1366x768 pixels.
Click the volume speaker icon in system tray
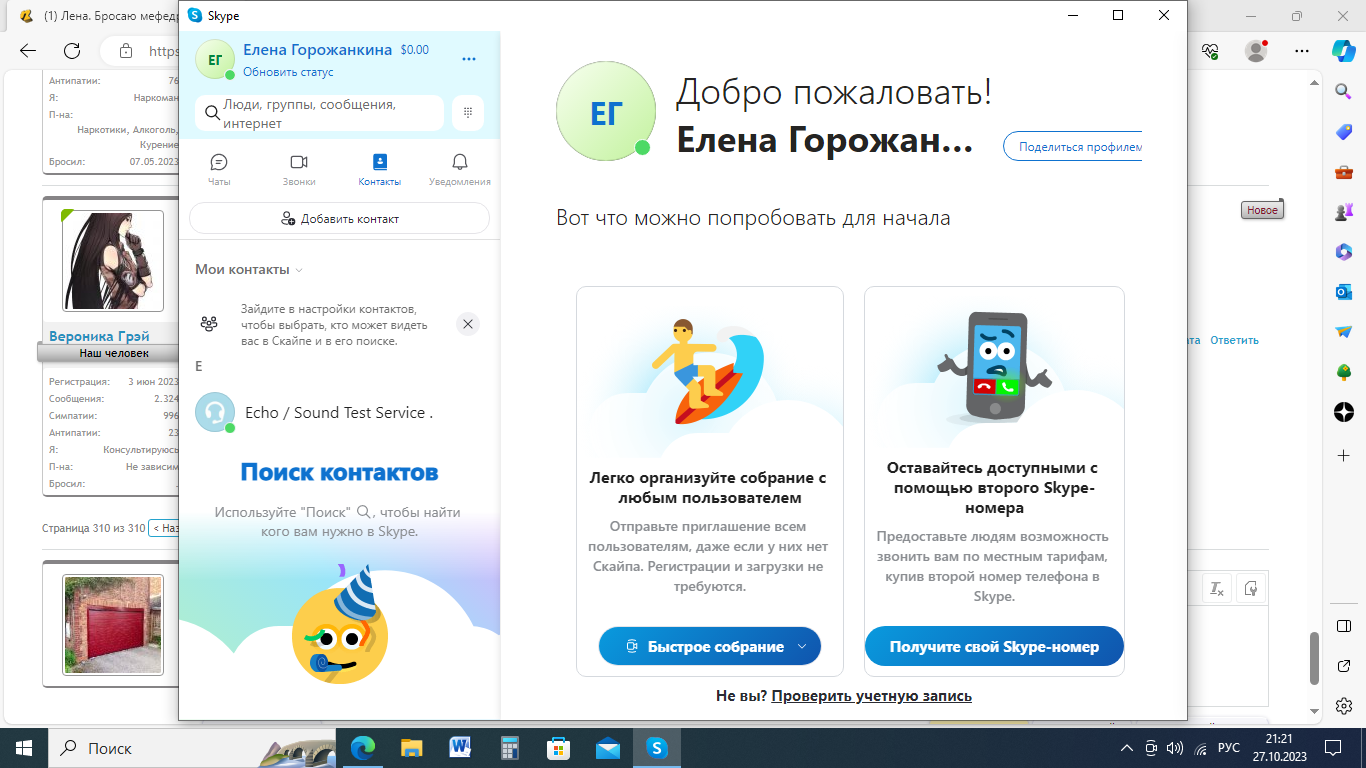(1175, 748)
